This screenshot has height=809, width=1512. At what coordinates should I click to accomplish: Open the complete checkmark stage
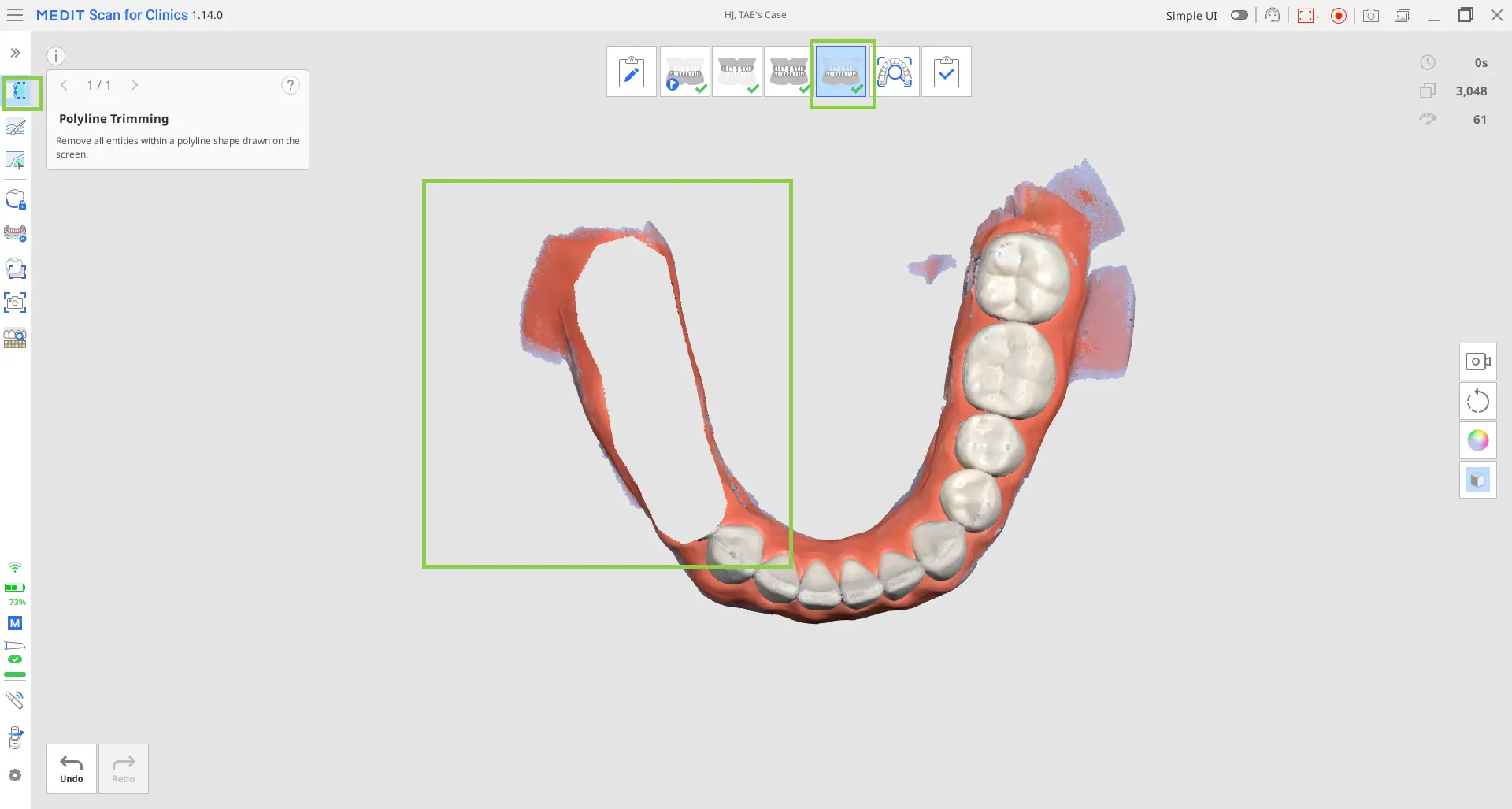[947, 72]
